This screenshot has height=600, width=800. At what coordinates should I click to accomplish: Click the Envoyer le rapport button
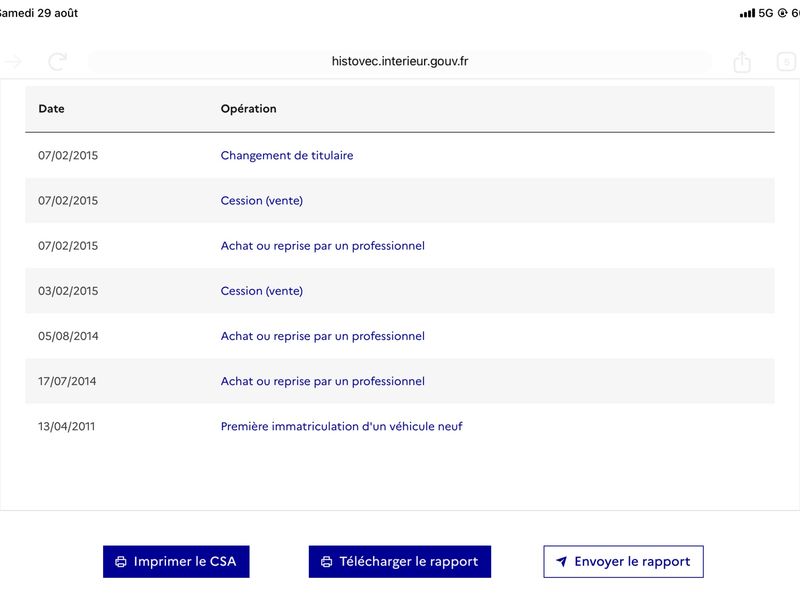[x=623, y=562]
